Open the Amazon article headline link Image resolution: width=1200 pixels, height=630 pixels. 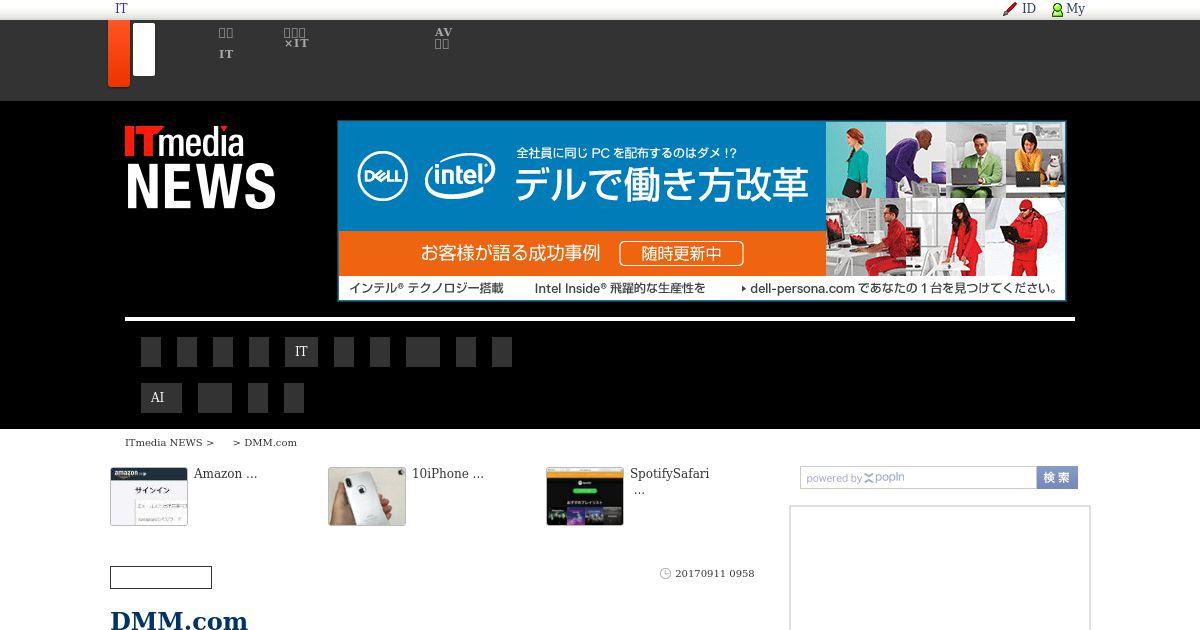tap(225, 474)
